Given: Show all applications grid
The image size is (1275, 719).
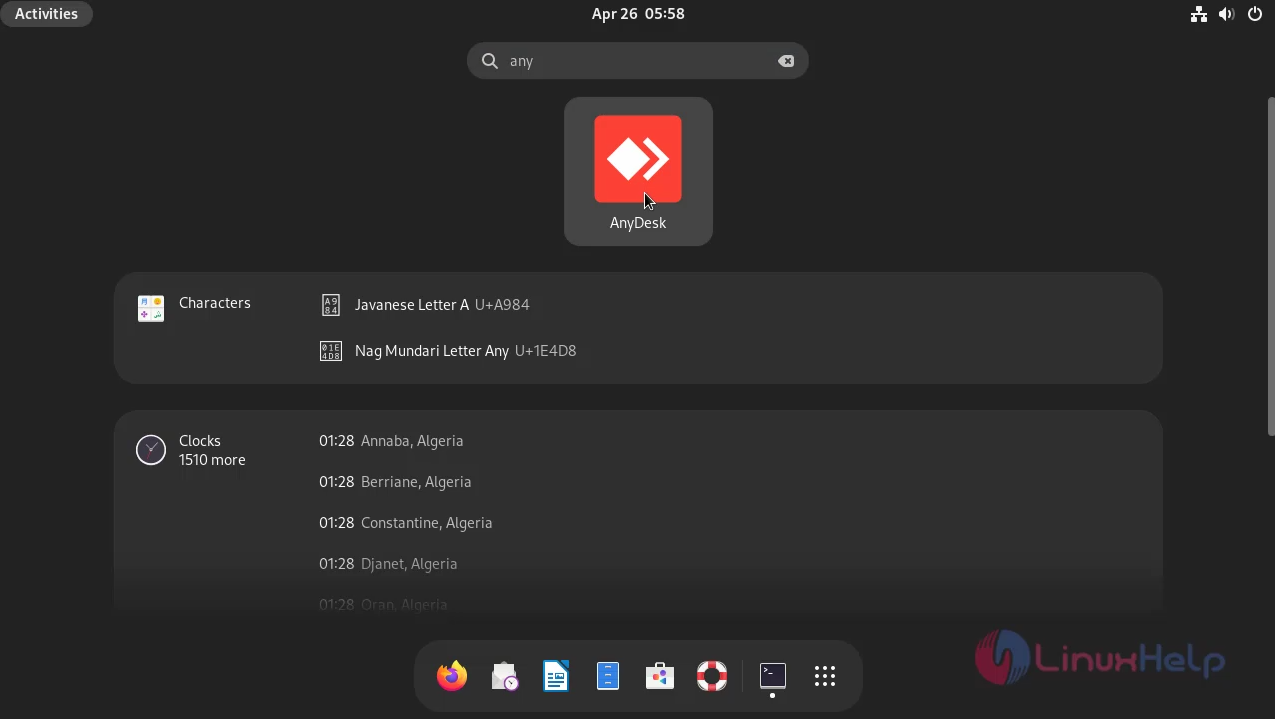Looking at the screenshot, I should click(x=824, y=676).
